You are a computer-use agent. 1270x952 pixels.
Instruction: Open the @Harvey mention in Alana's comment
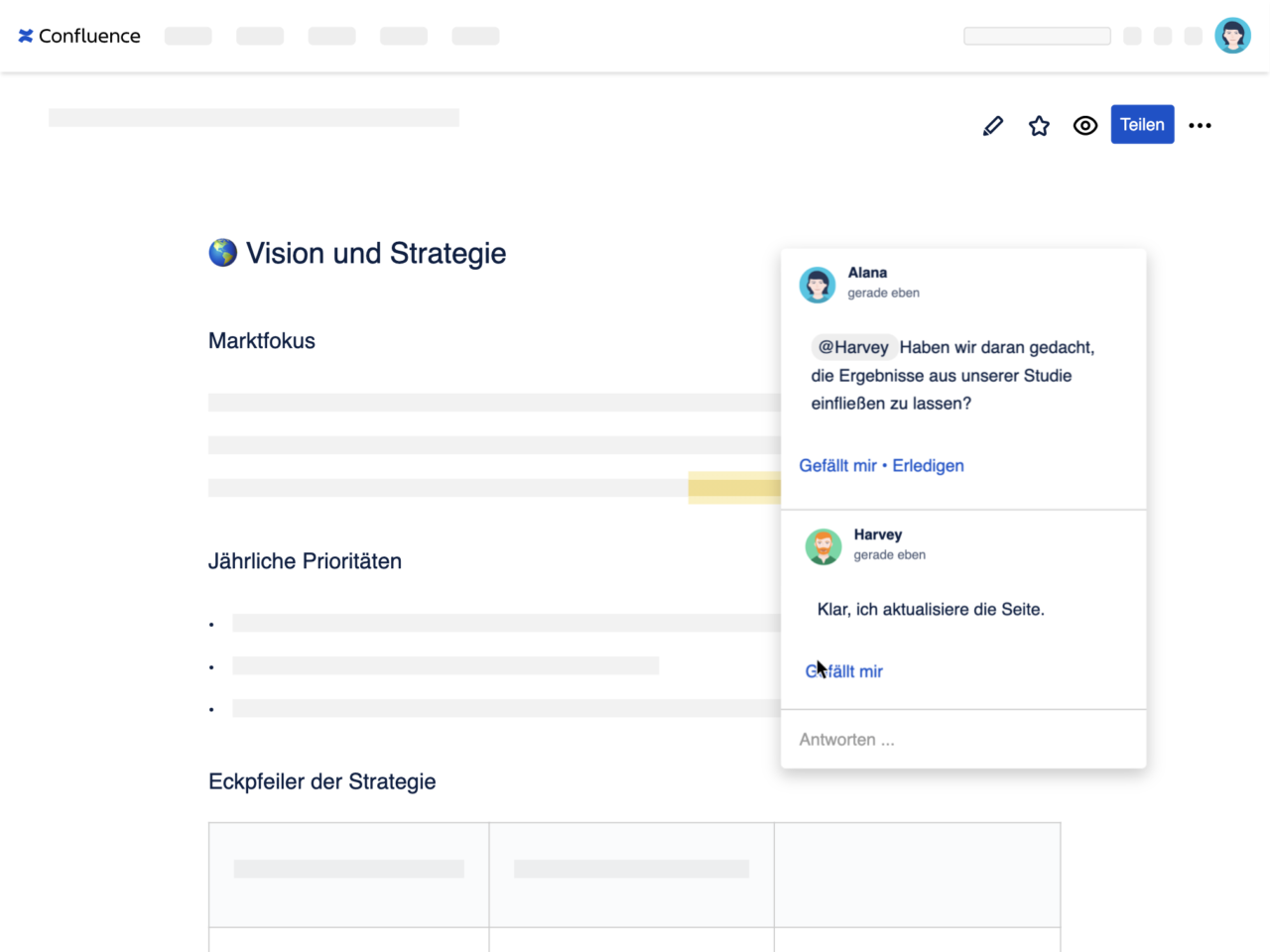854,347
